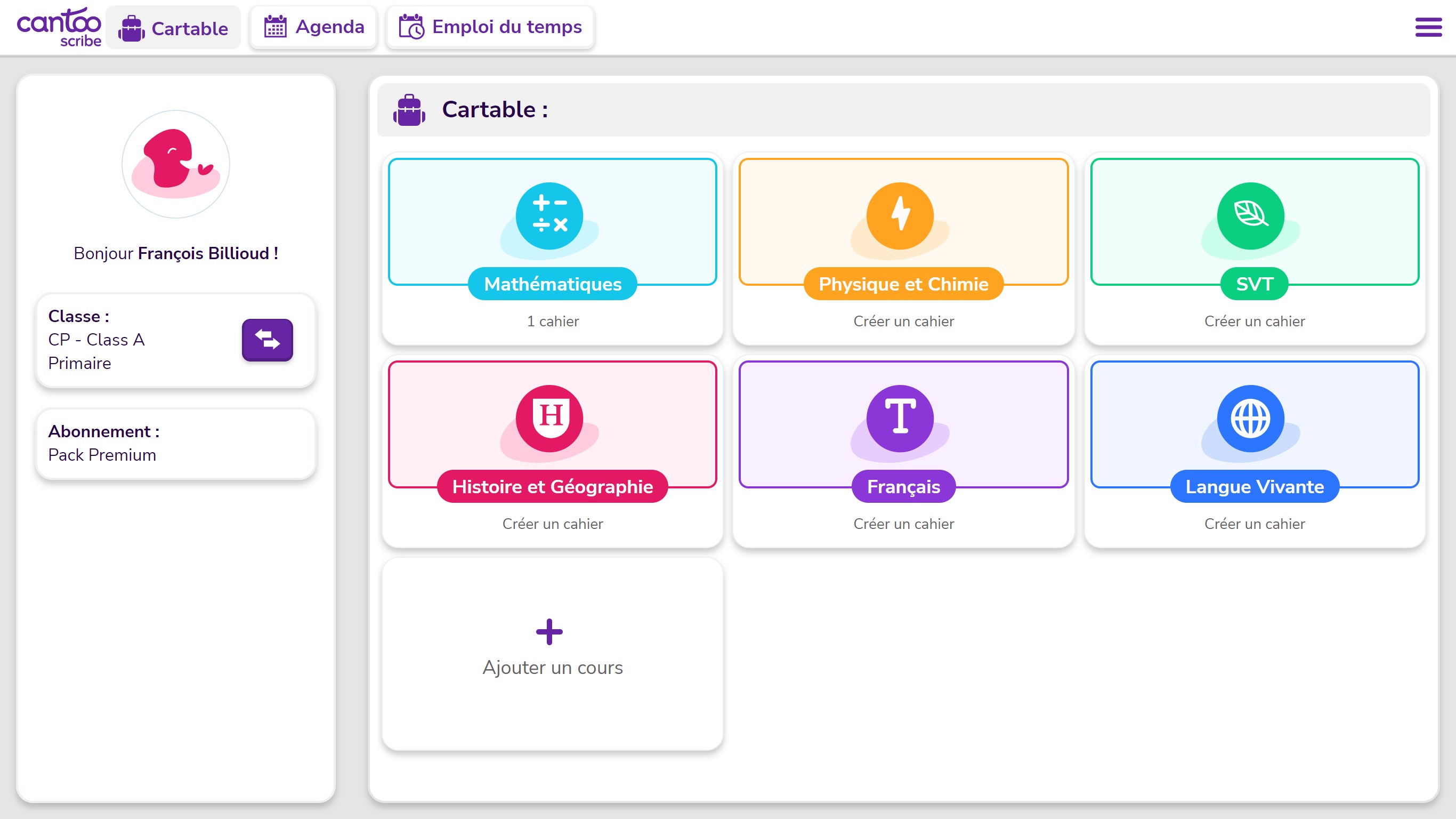Click the Histoire et Géographie shield icon
The width and height of the screenshot is (1456, 819).
[x=549, y=419]
